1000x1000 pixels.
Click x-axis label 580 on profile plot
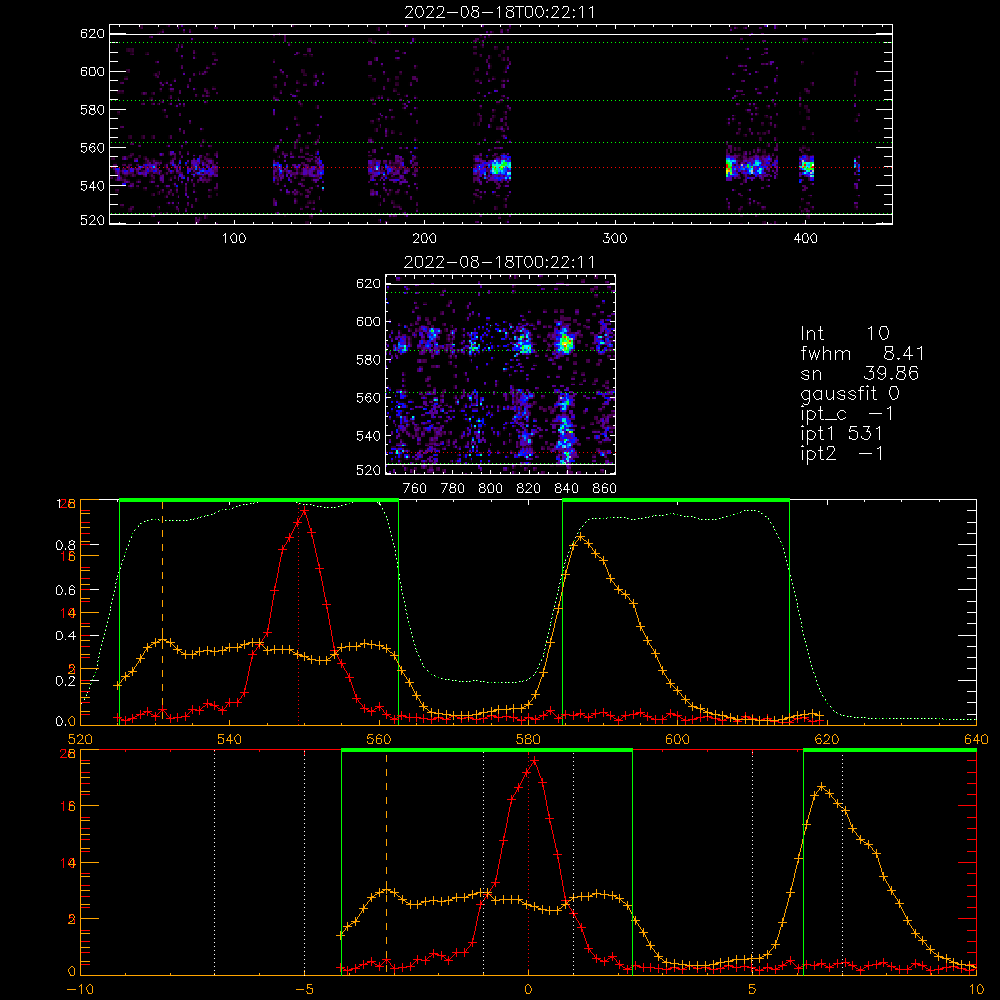(528, 740)
